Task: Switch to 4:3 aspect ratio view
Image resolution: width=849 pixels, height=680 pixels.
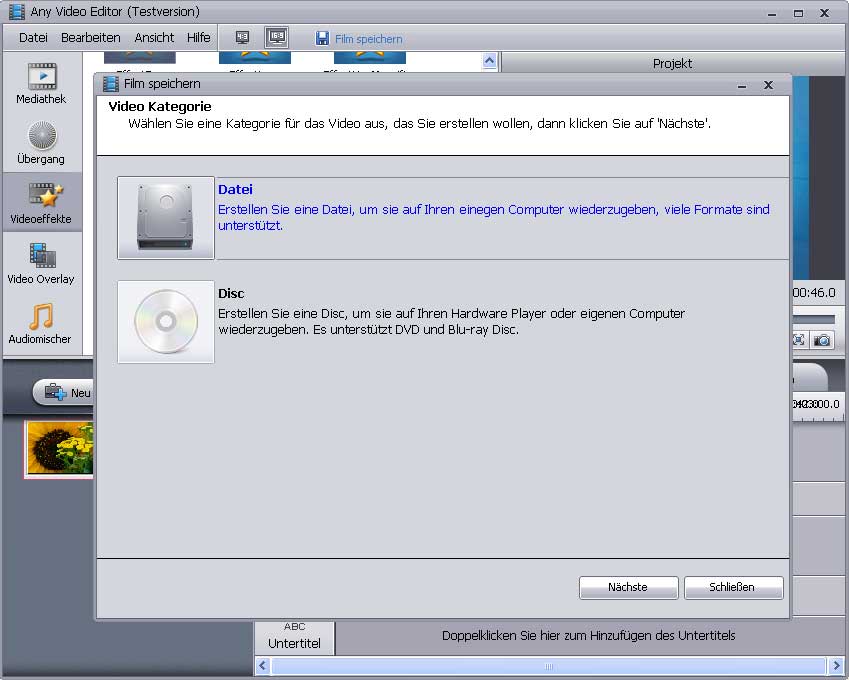Action: [x=243, y=37]
